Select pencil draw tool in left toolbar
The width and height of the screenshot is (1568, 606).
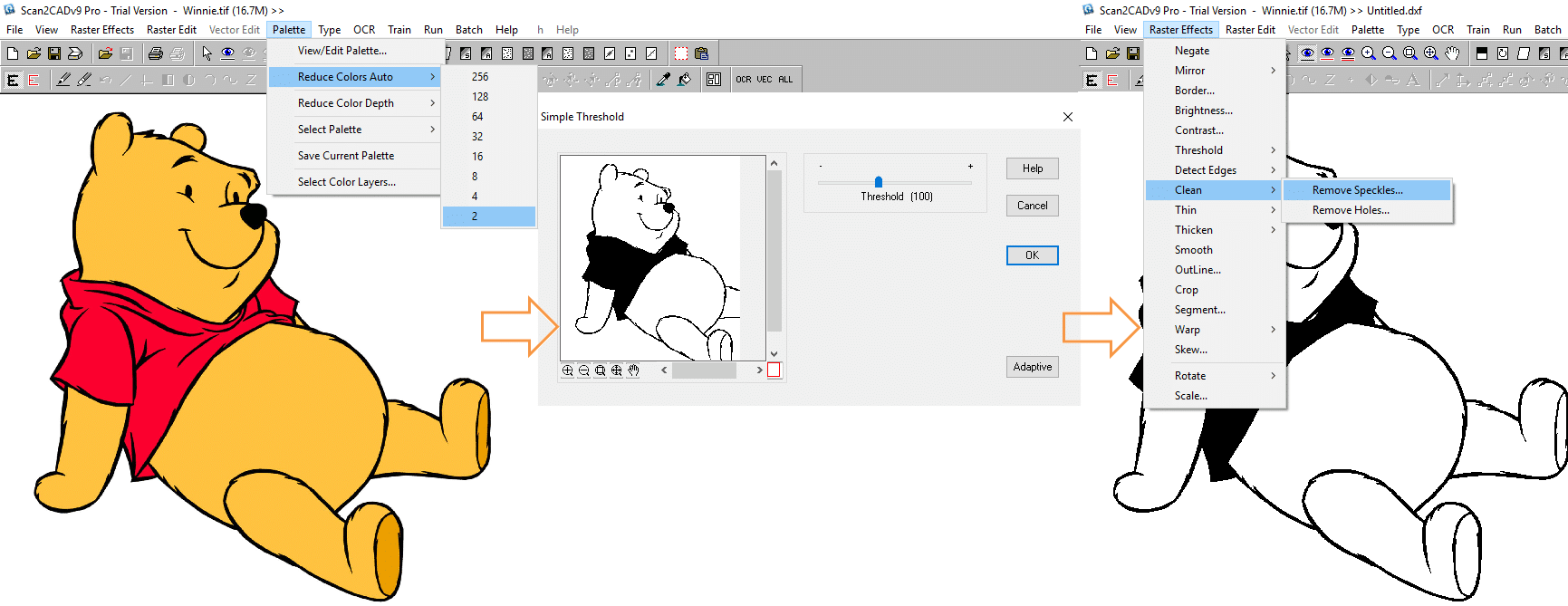click(x=63, y=80)
